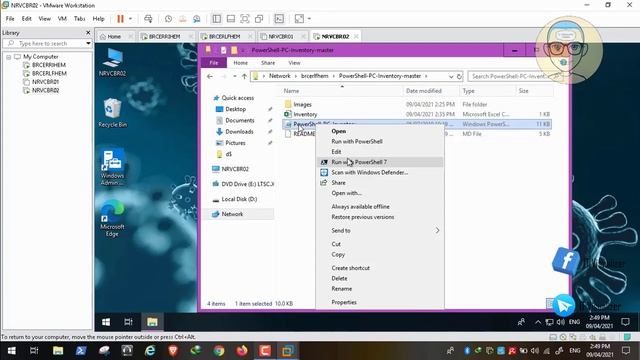The image size is (640, 360).
Task: Open recent locations dropdown in Explorer
Action: tap(234, 76)
